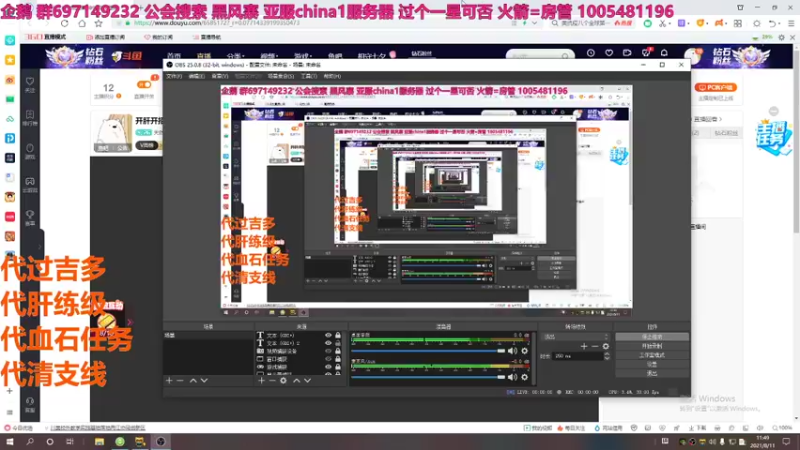Image resolution: width=800 pixels, height=450 pixels.
Task: Open File Explorer from the taskbar
Action: pos(99,442)
